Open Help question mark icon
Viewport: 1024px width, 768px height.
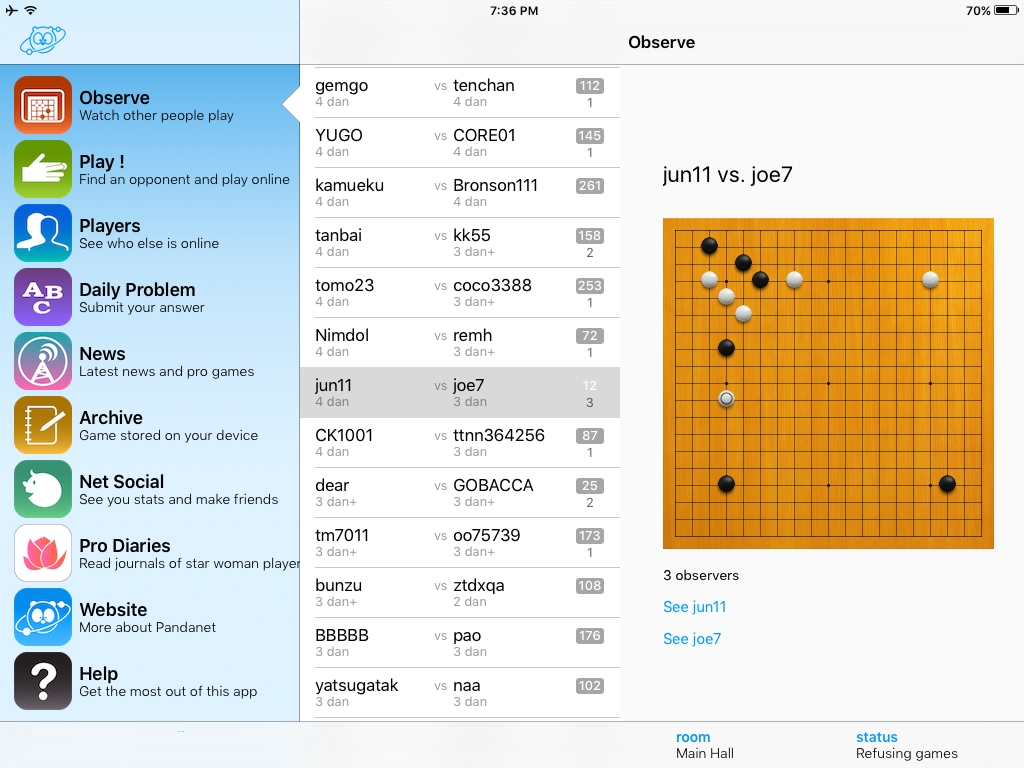43,681
